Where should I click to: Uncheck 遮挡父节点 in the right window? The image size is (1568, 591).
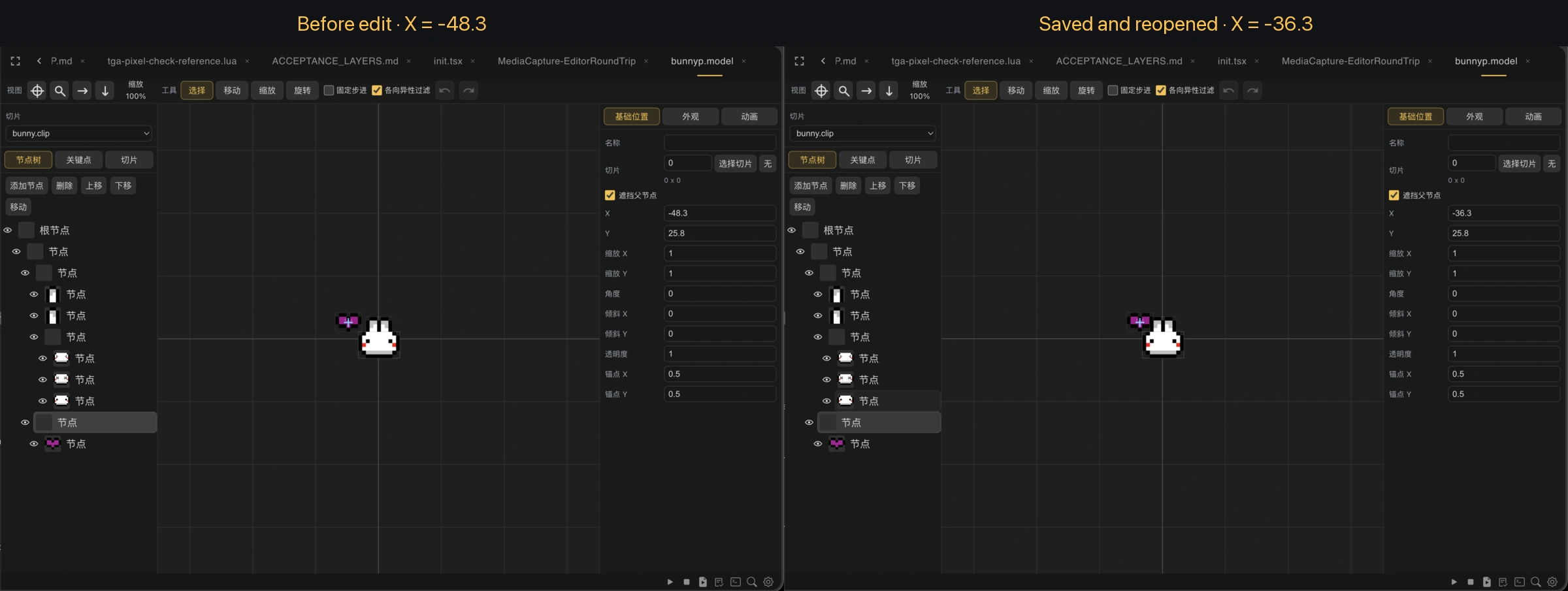point(1394,195)
